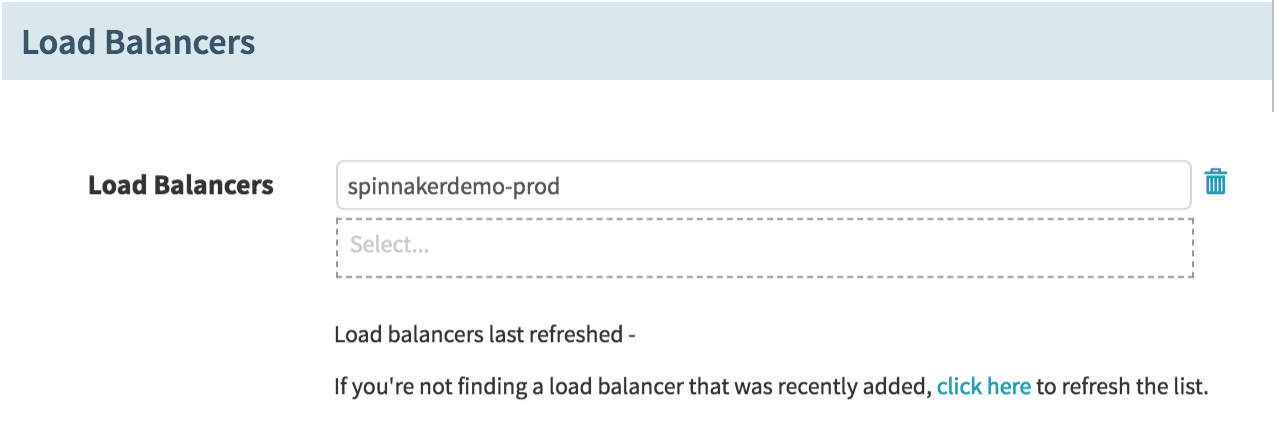Click the blue-gray Load Balancers title bar
The width and height of the screenshot is (1274, 434).
tap(637, 40)
